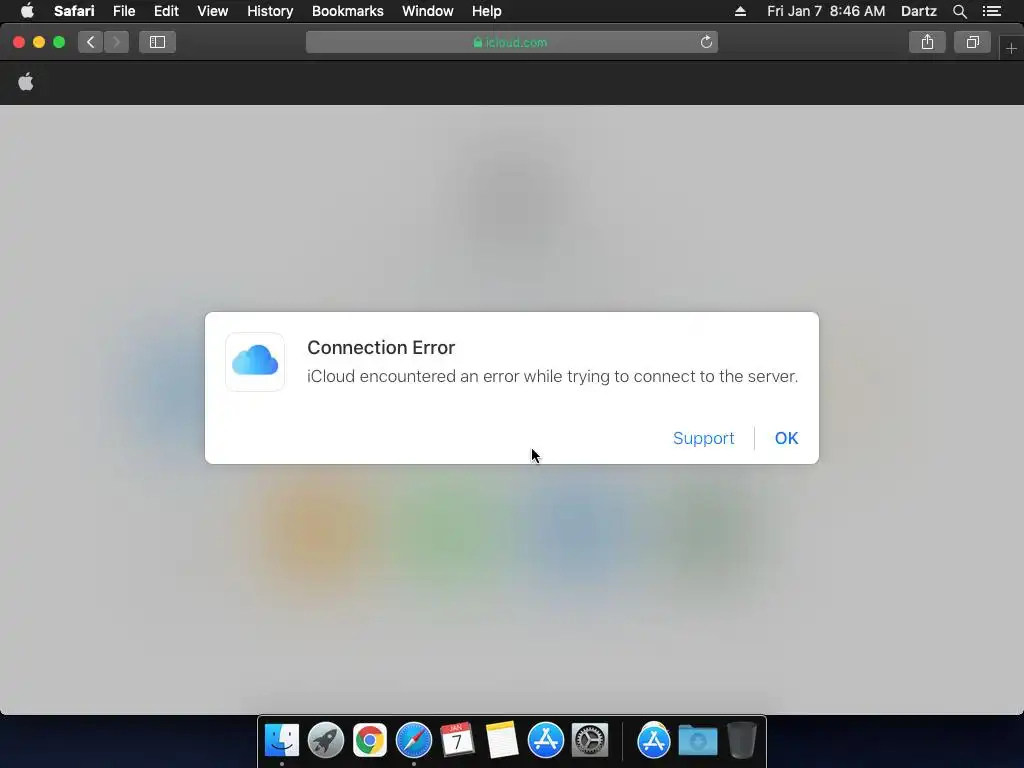Open the View menu
The image size is (1024, 768).
click(x=212, y=11)
